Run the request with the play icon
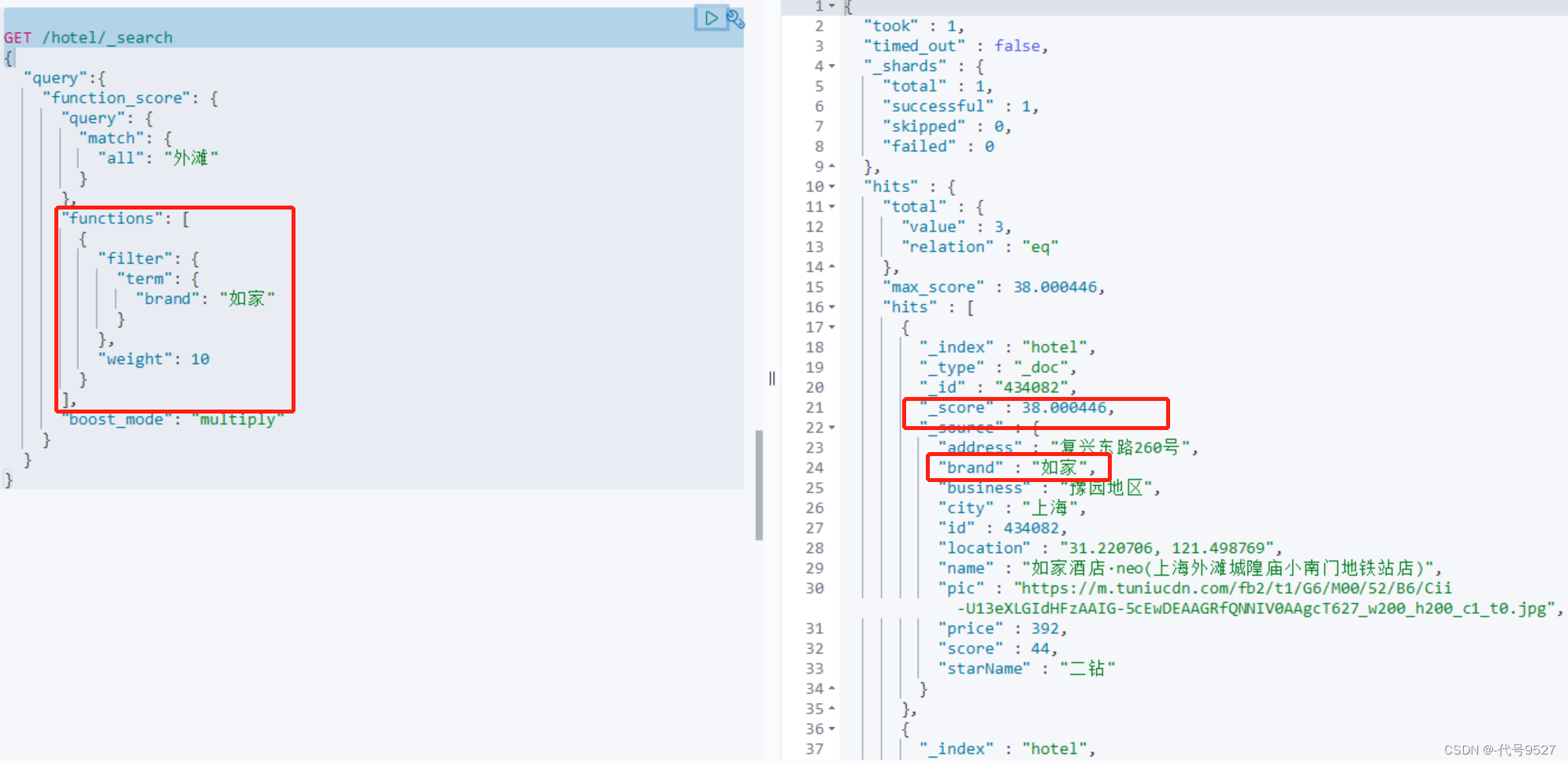Screen dimensions: 1568x764 [x=711, y=18]
